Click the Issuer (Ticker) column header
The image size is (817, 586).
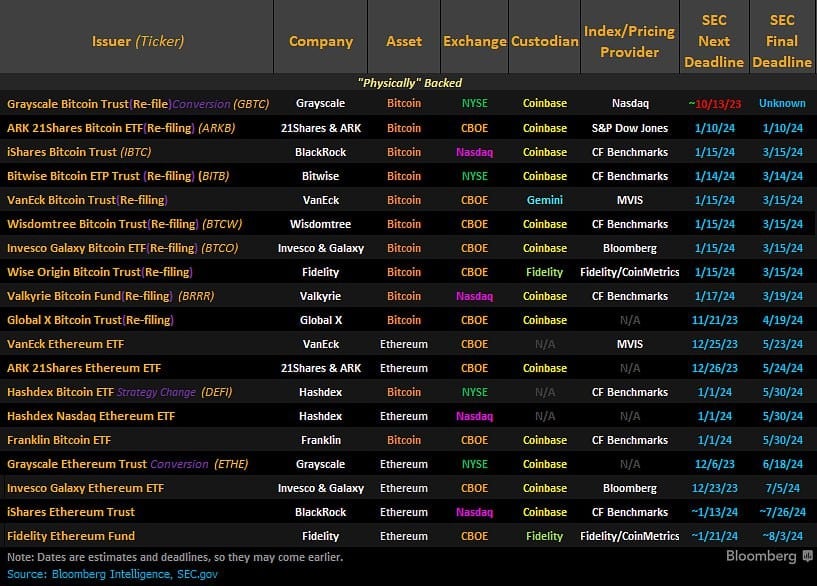pos(138,42)
